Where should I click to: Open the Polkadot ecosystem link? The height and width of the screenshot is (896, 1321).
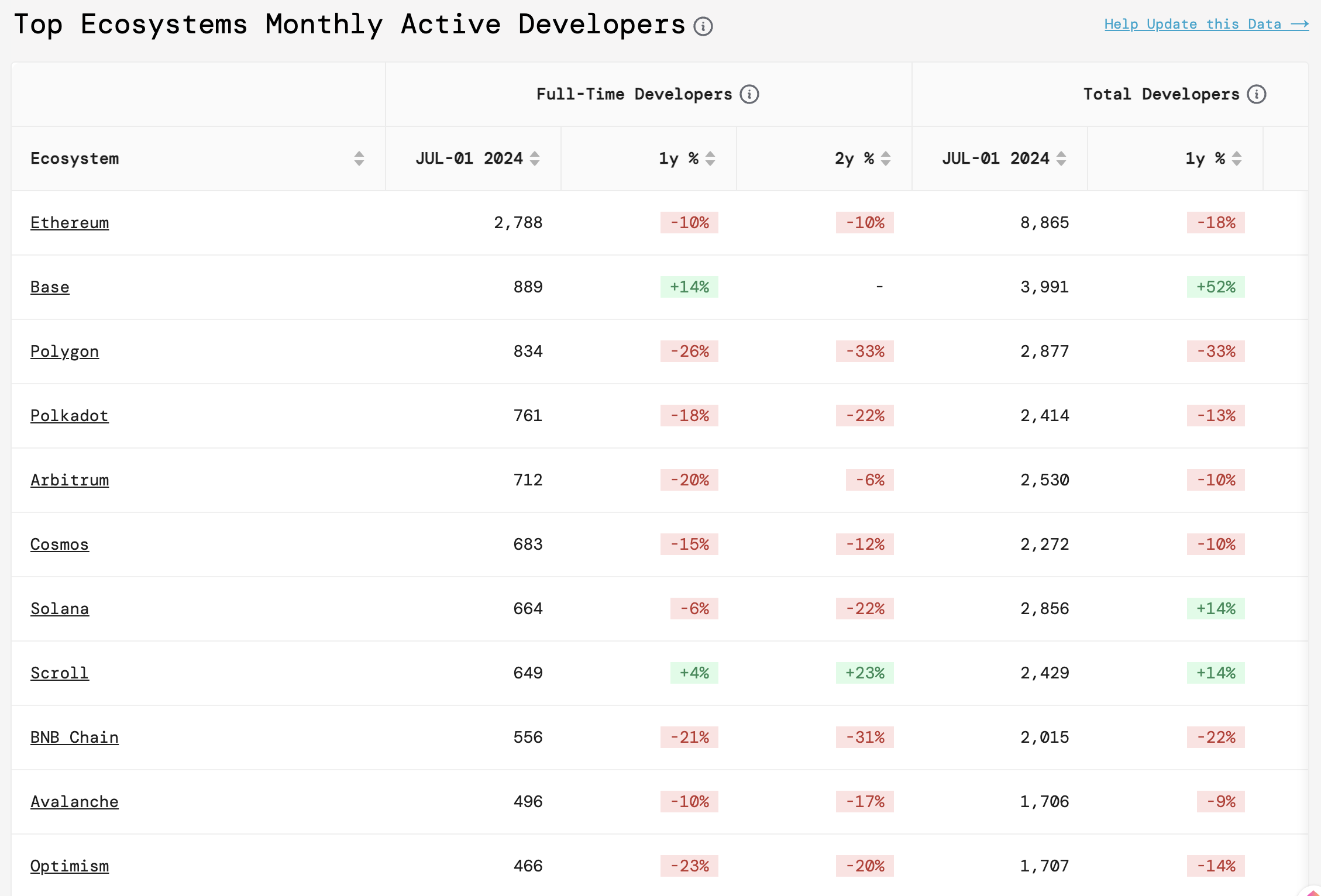(x=70, y=416)
